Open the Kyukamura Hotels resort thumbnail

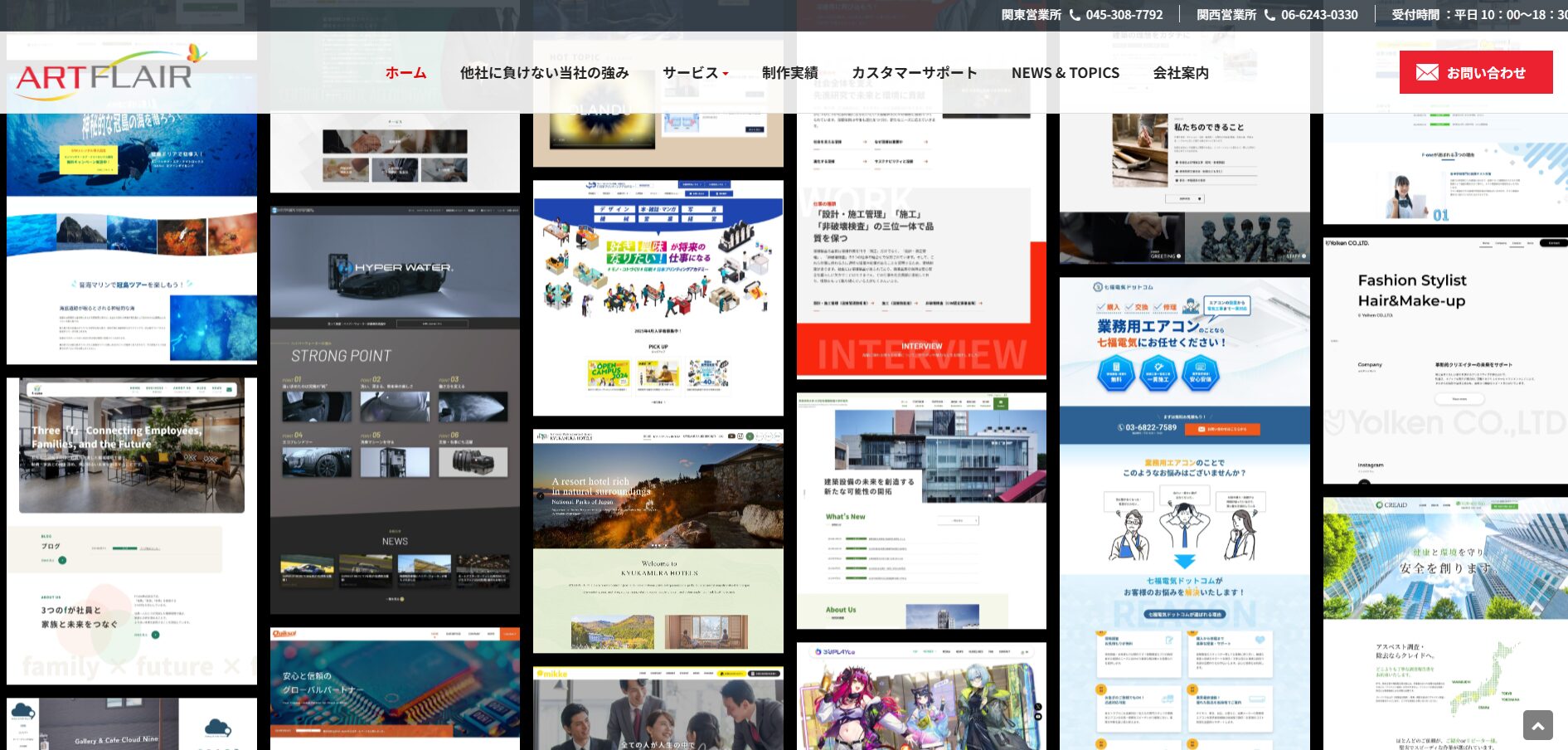(658, 541)
